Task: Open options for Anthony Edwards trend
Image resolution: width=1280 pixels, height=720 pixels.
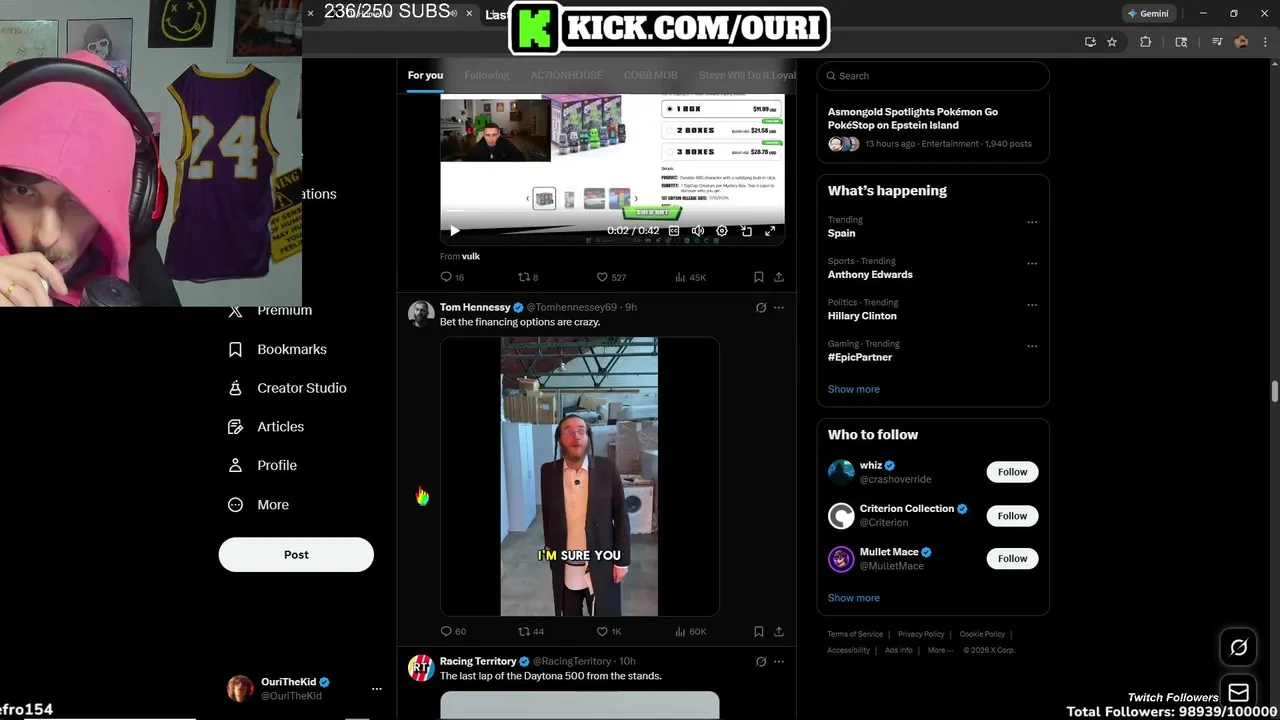Action: click(x=1032, y=264)
